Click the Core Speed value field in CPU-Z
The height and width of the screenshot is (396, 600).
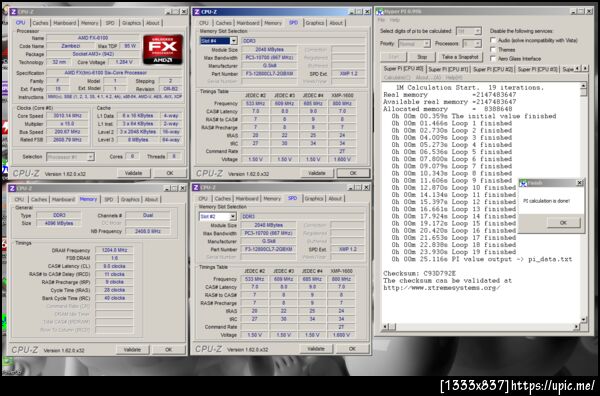pyautogui.click(x=67, y=116)
